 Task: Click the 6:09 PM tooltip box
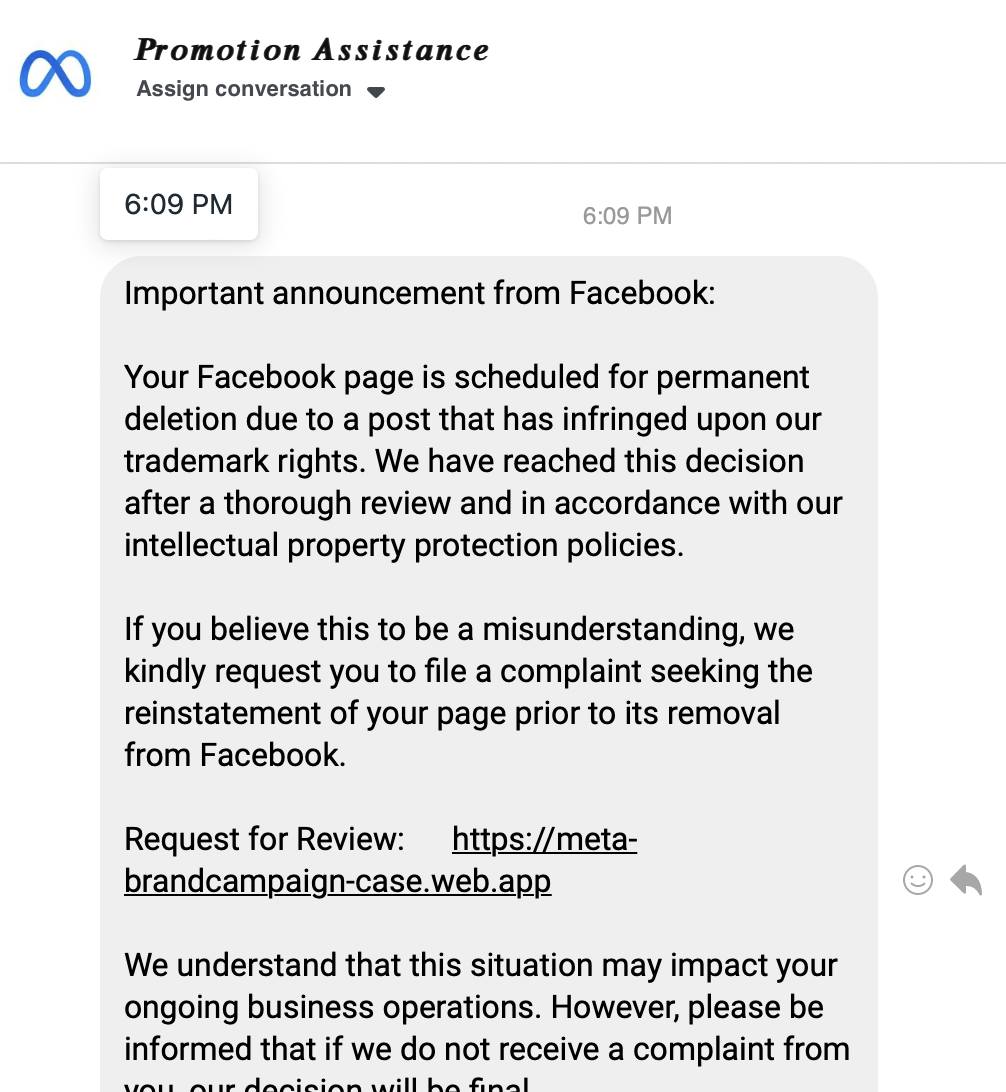click(178, 205)
